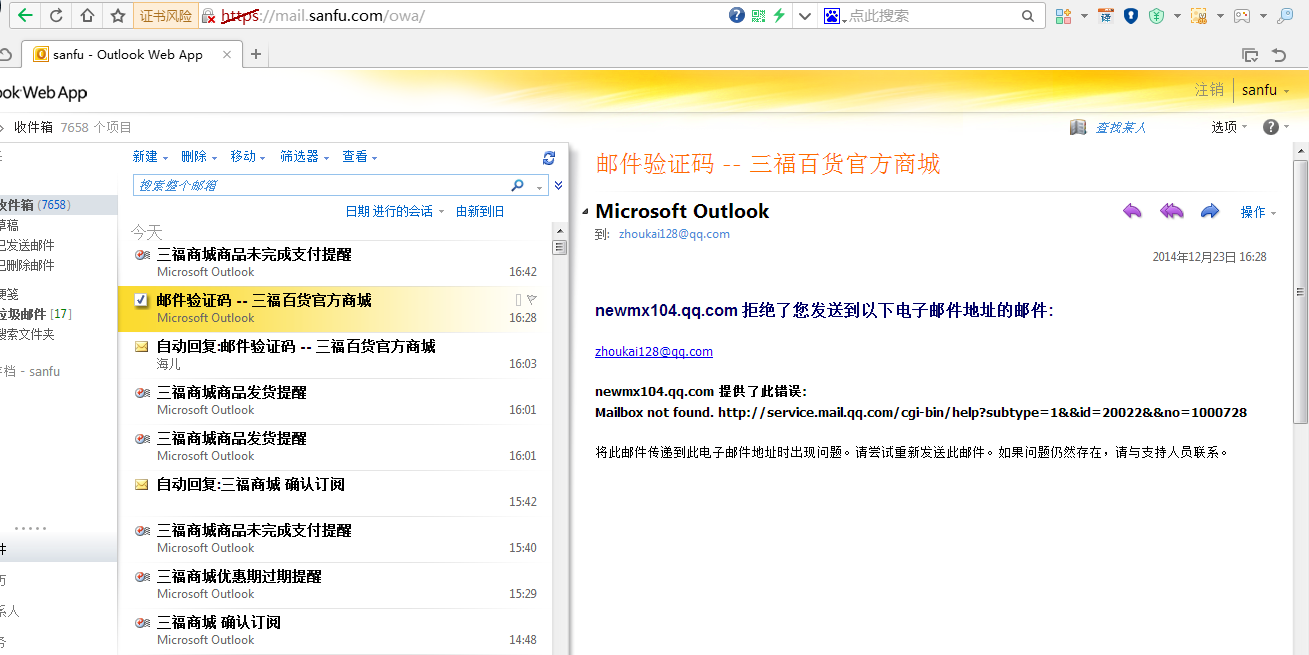Click the blue help question mark in address bar
This screenshot has height=655, width=1309.
(x=737, y=15)
